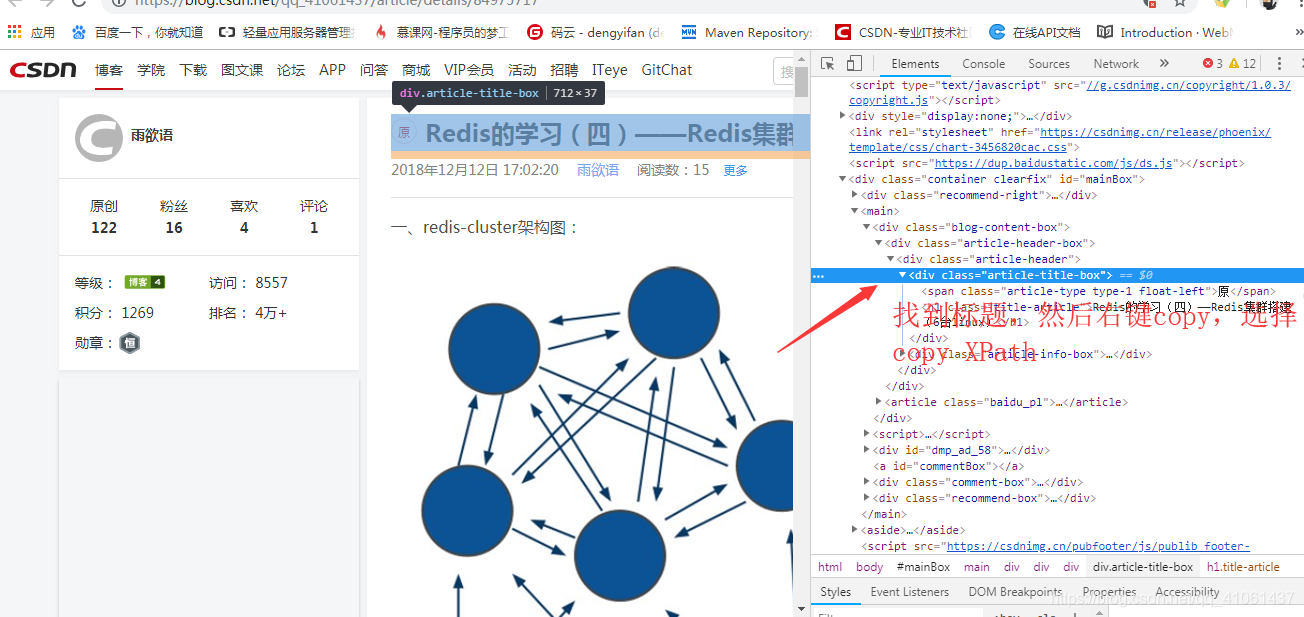Expand the article baidu_pl tree node
The image size is (1304, 617).
pos(879,401)
